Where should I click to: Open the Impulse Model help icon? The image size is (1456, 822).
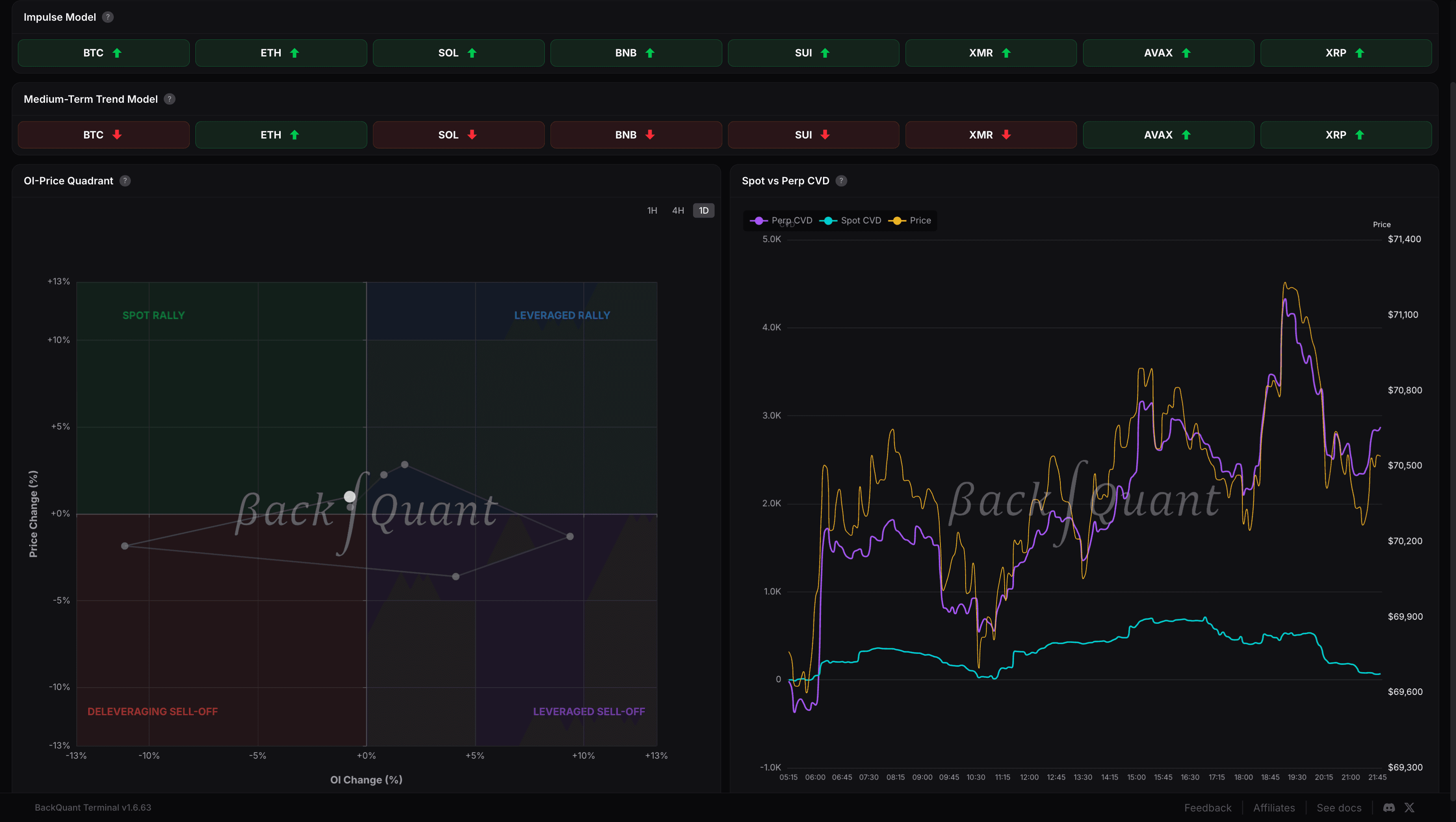108,17
